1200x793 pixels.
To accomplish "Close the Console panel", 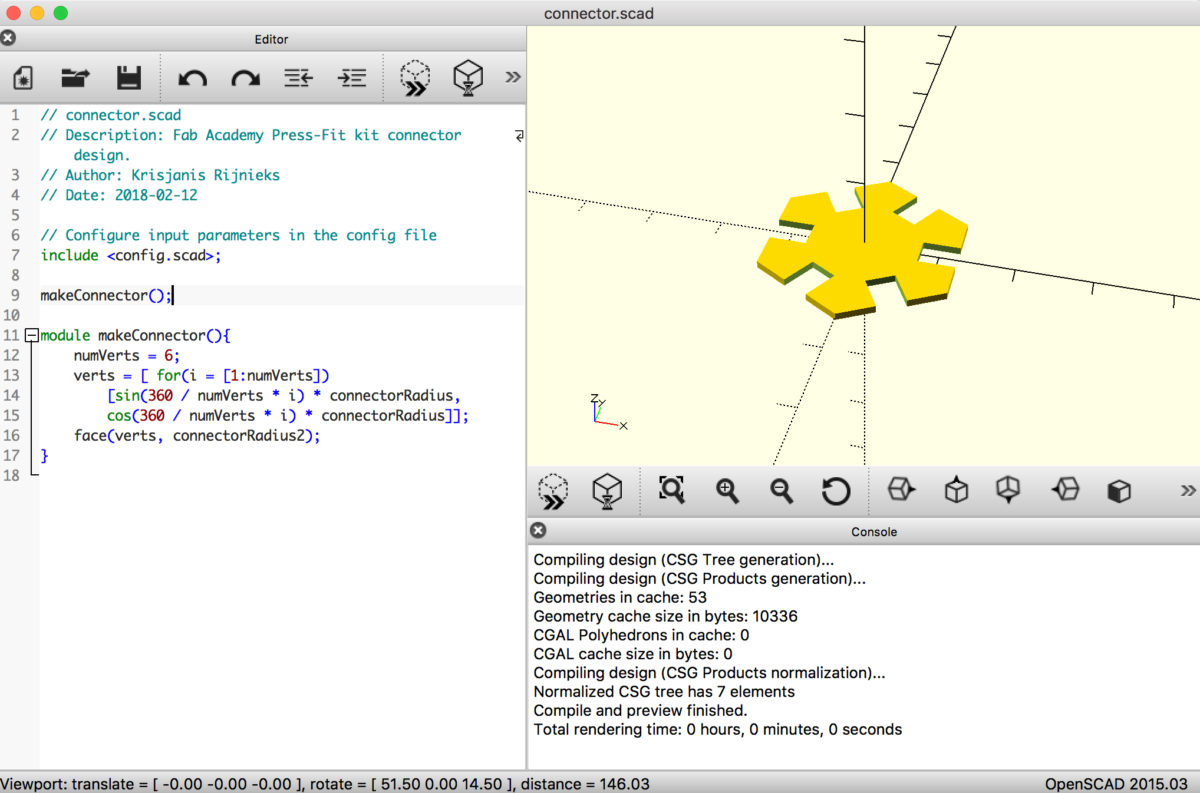I will pos(538,530).
